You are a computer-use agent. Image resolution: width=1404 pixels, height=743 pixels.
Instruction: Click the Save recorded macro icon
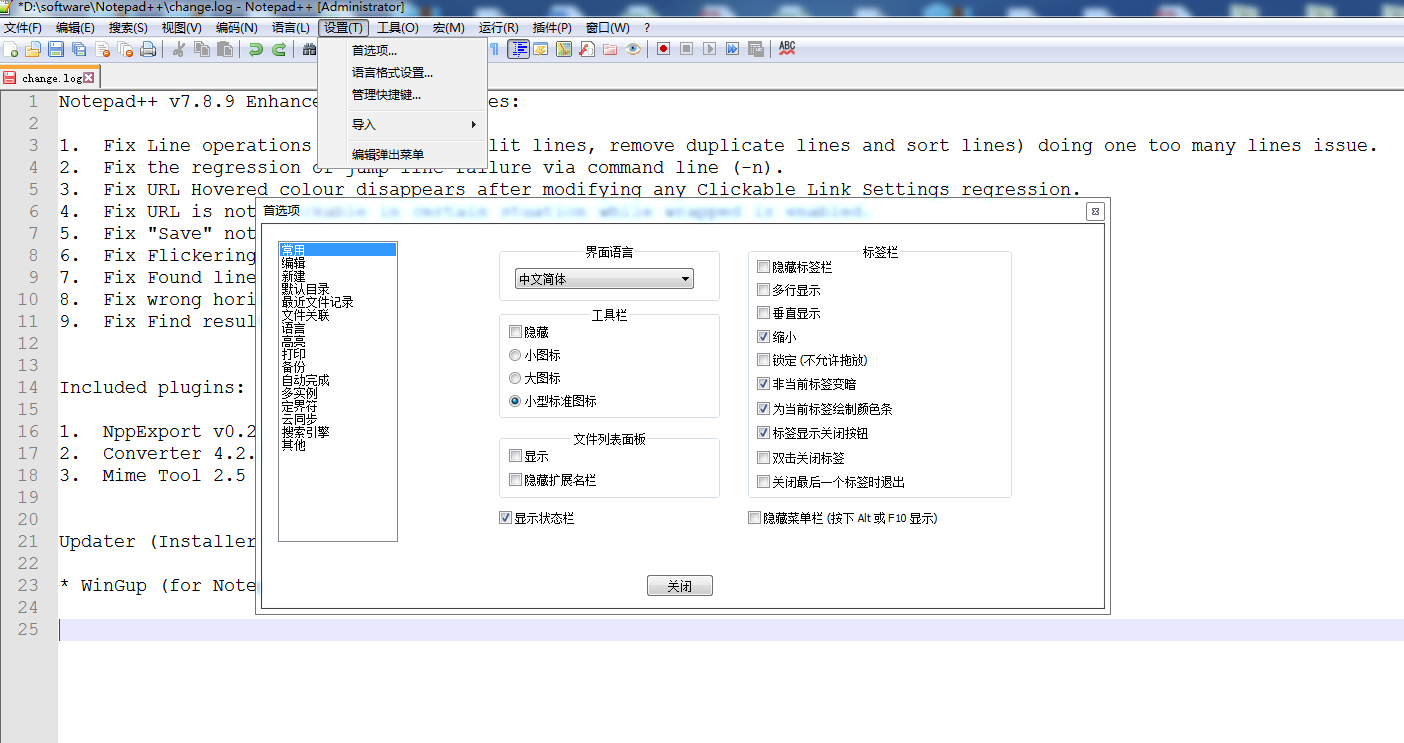pyautogui.click(x=755, y=49)
